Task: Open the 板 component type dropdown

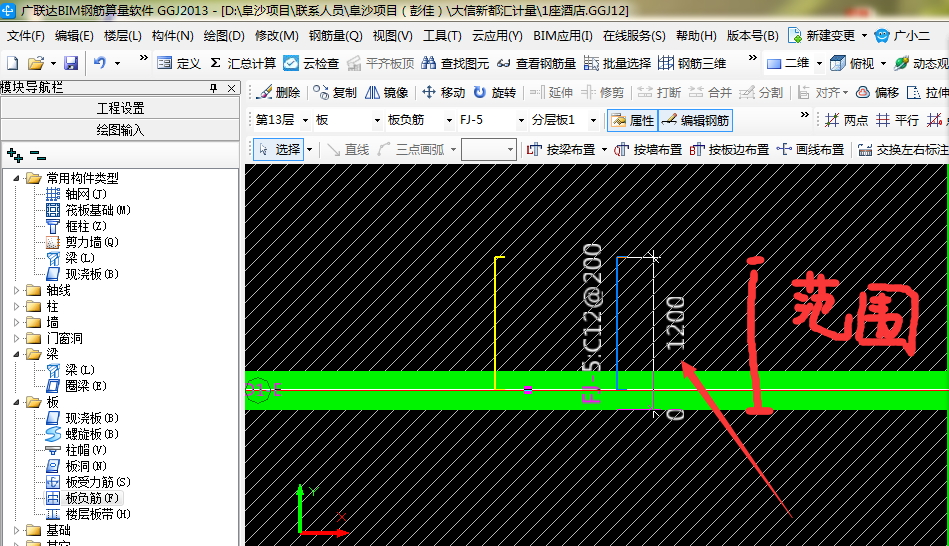Action: [377, 120]
